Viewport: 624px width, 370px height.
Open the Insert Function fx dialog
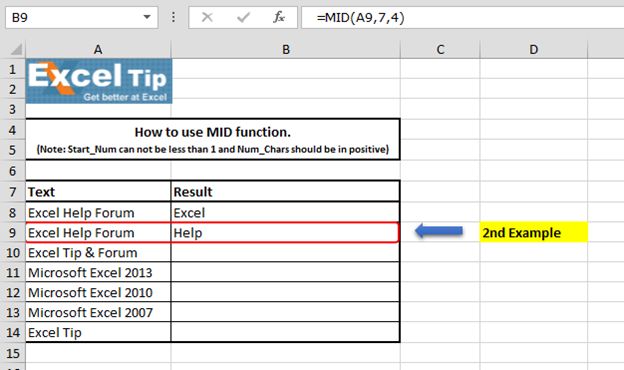pos(279,17)
